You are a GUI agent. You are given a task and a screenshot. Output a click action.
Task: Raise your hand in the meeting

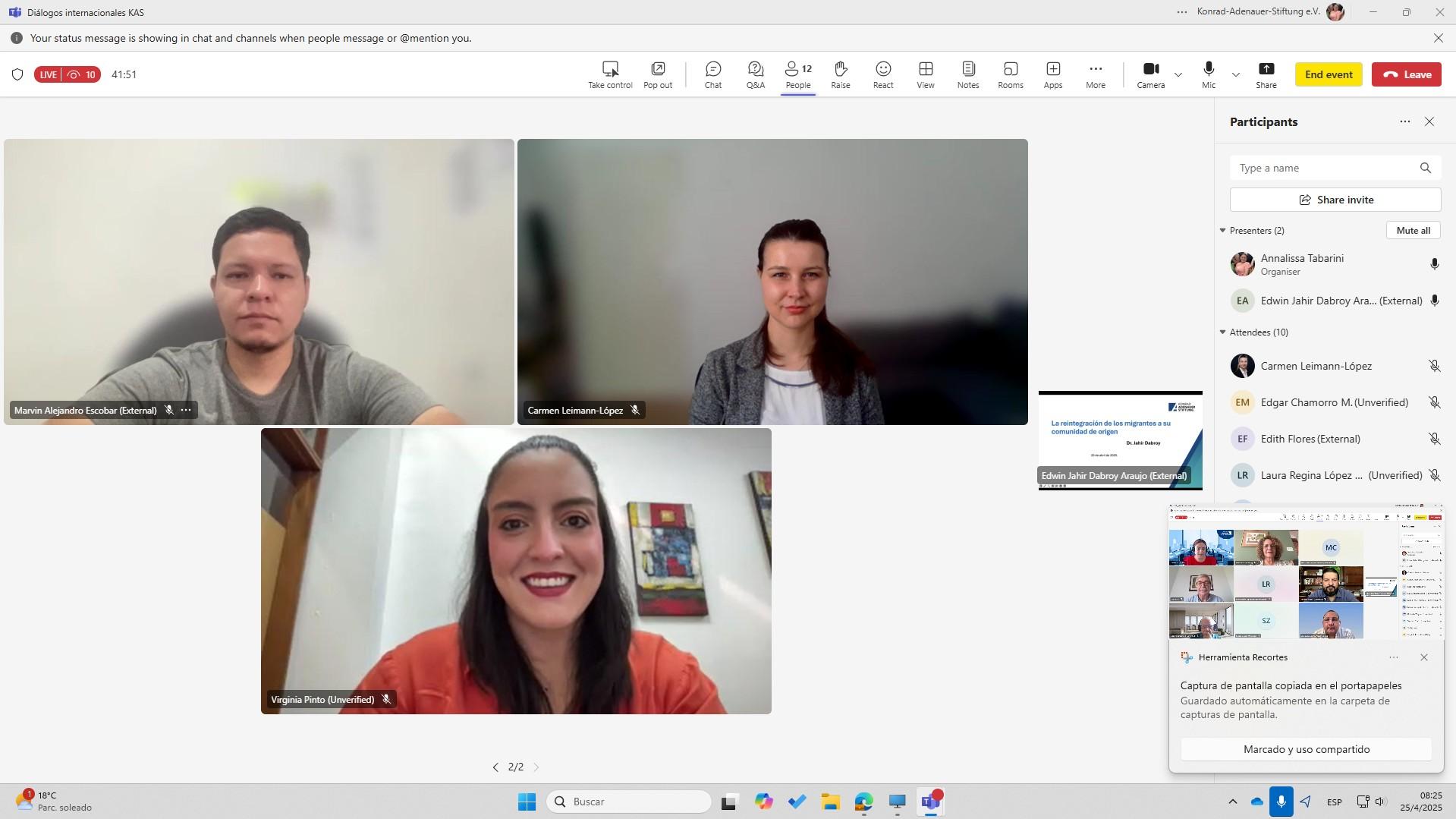coord(840,74)
